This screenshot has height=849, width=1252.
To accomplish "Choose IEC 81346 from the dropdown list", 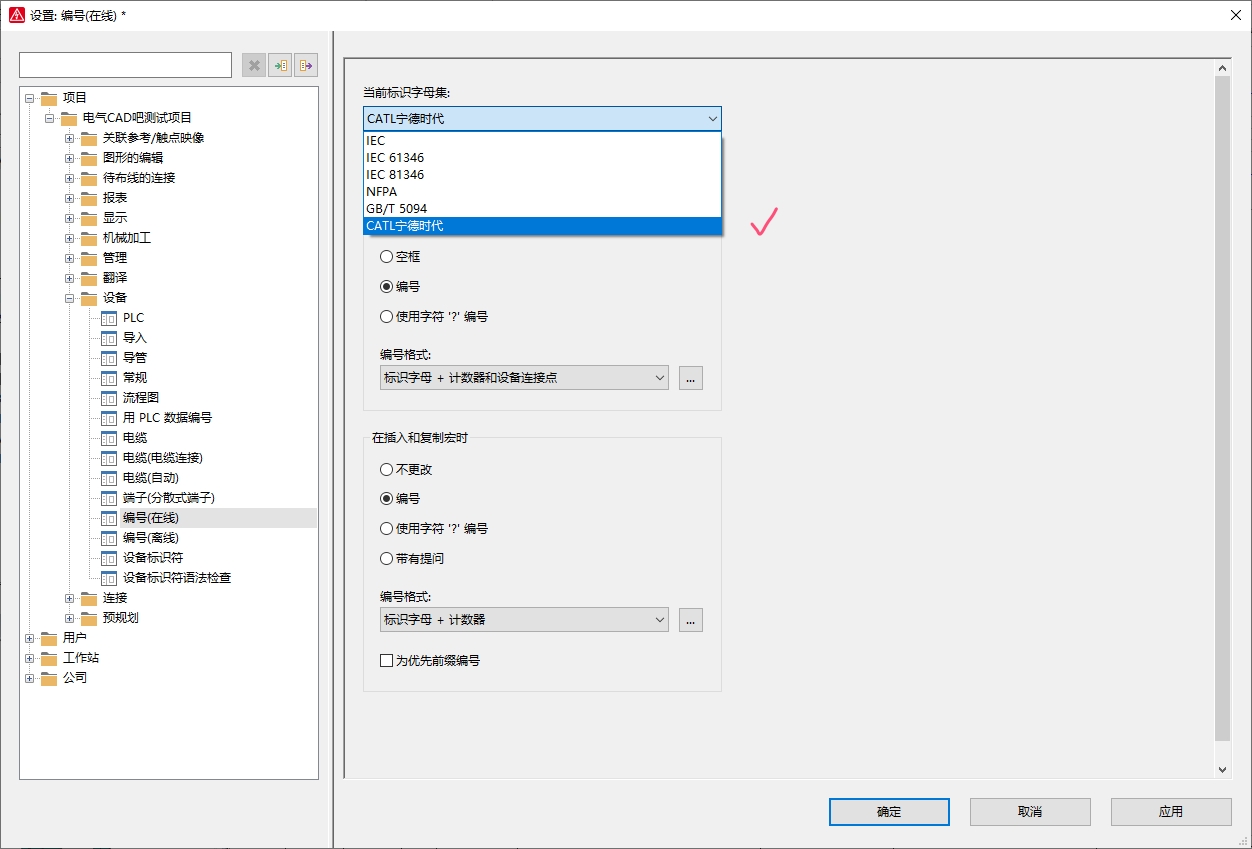I will pos(395,175).
